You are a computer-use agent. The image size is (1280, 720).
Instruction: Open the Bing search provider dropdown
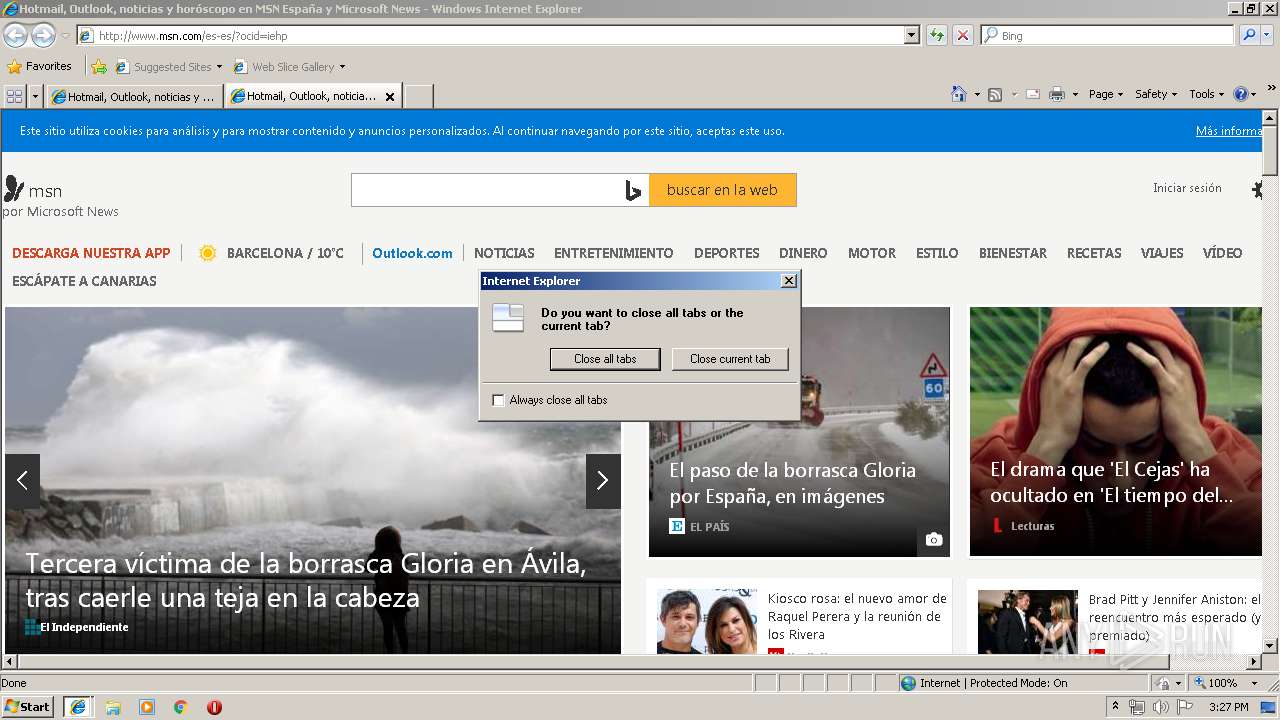point(1267,35)
